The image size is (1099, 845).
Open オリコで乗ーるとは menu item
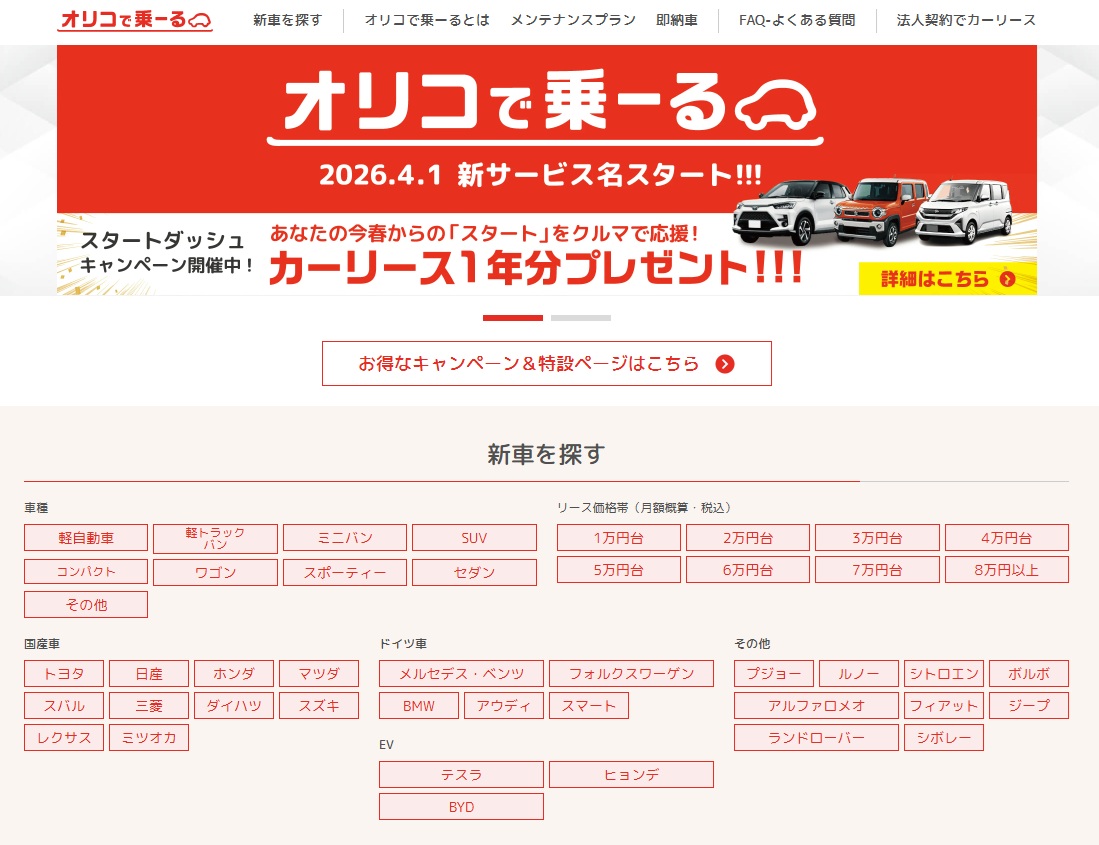coord(427,20)
